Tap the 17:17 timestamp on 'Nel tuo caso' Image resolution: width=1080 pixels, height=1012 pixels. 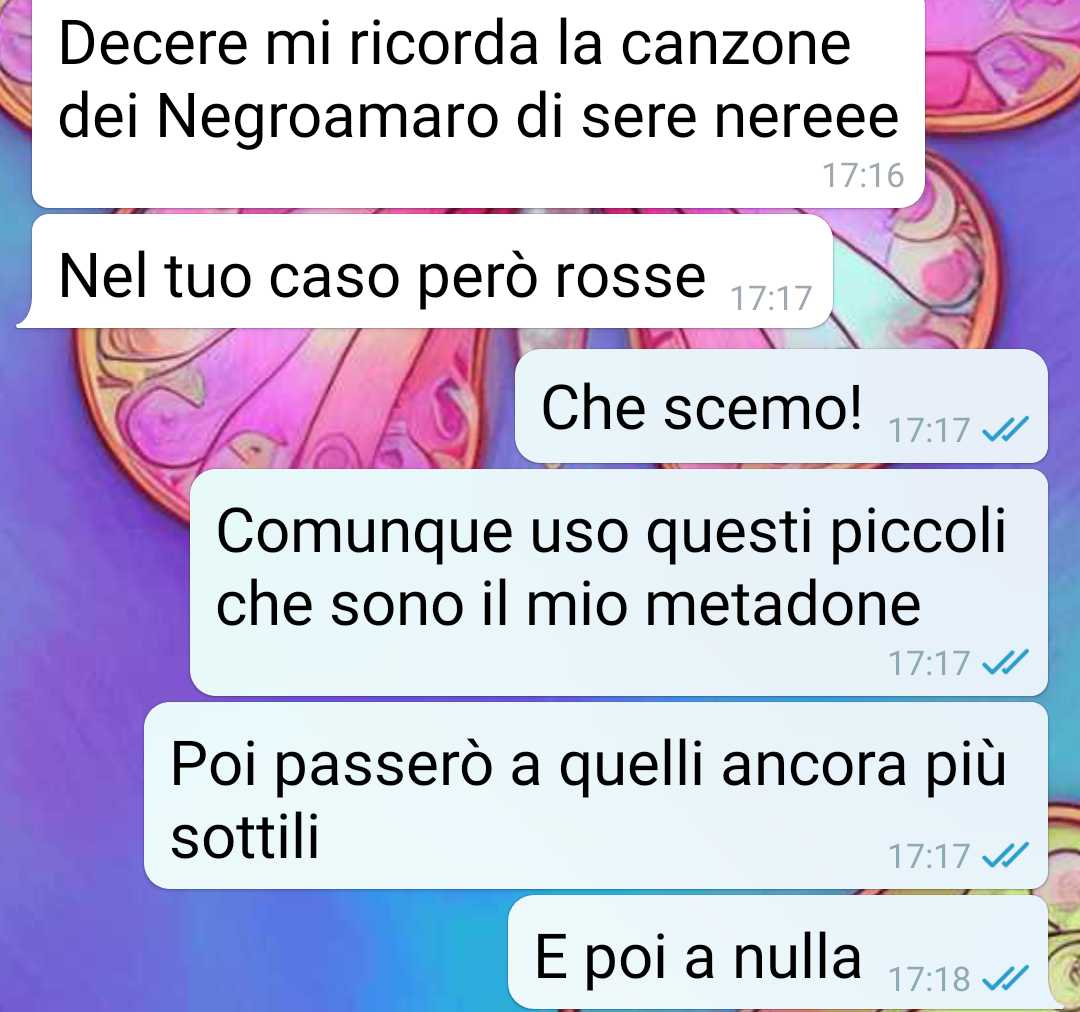coord(771,298)
